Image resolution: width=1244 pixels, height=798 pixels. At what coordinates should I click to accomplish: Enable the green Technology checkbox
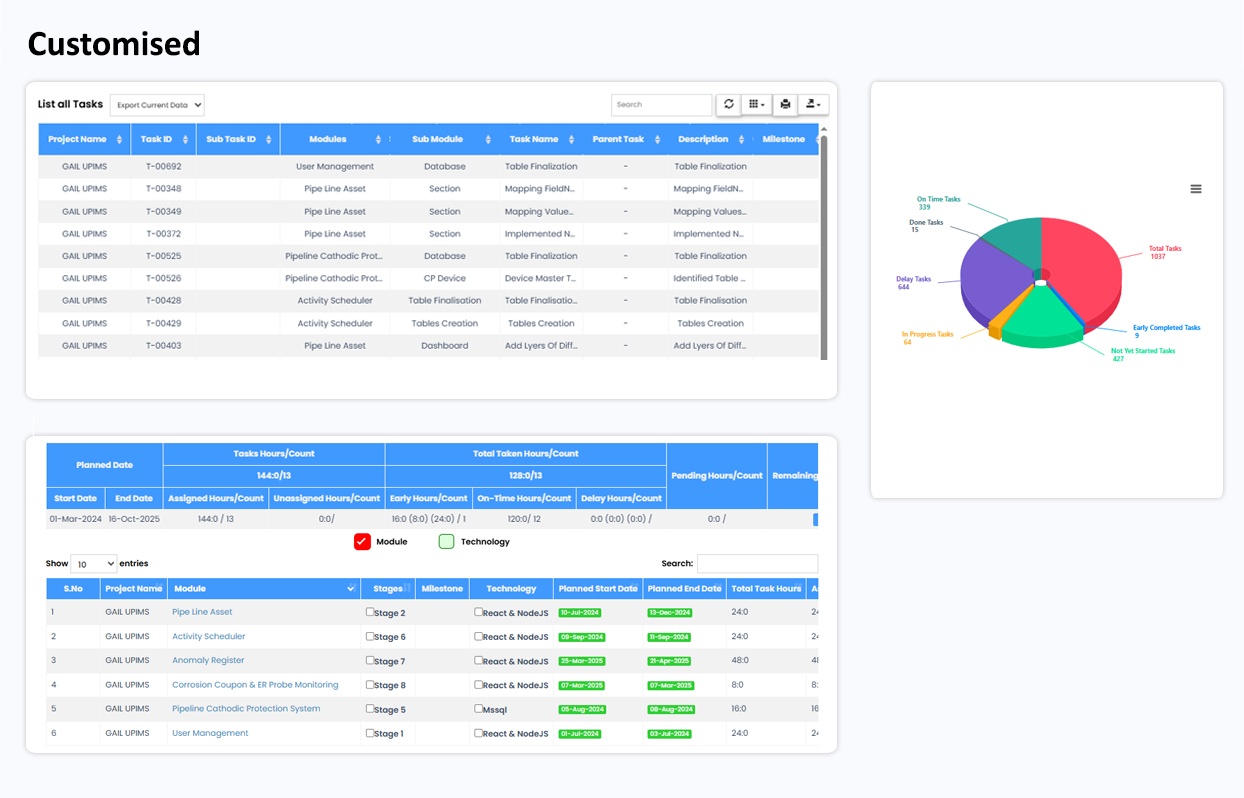pos(446,542)
